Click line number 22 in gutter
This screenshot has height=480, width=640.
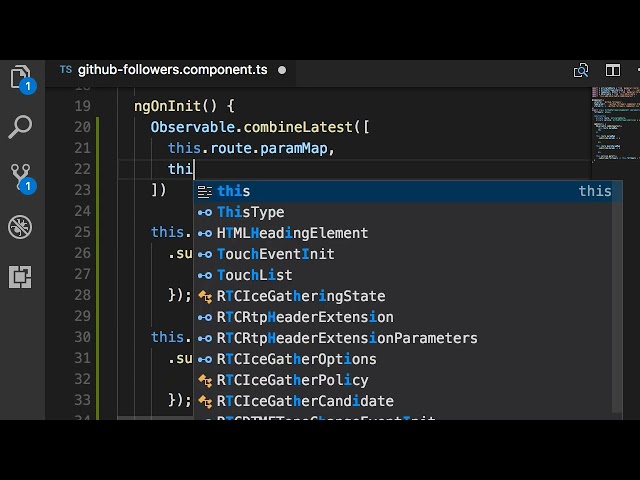82,169
